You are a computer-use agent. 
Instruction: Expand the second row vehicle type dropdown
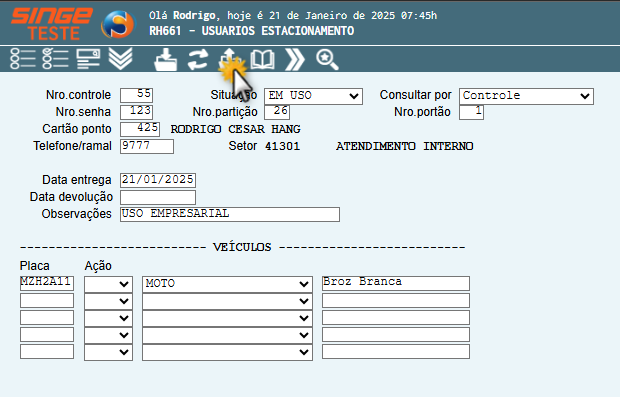tap(227, 301)
